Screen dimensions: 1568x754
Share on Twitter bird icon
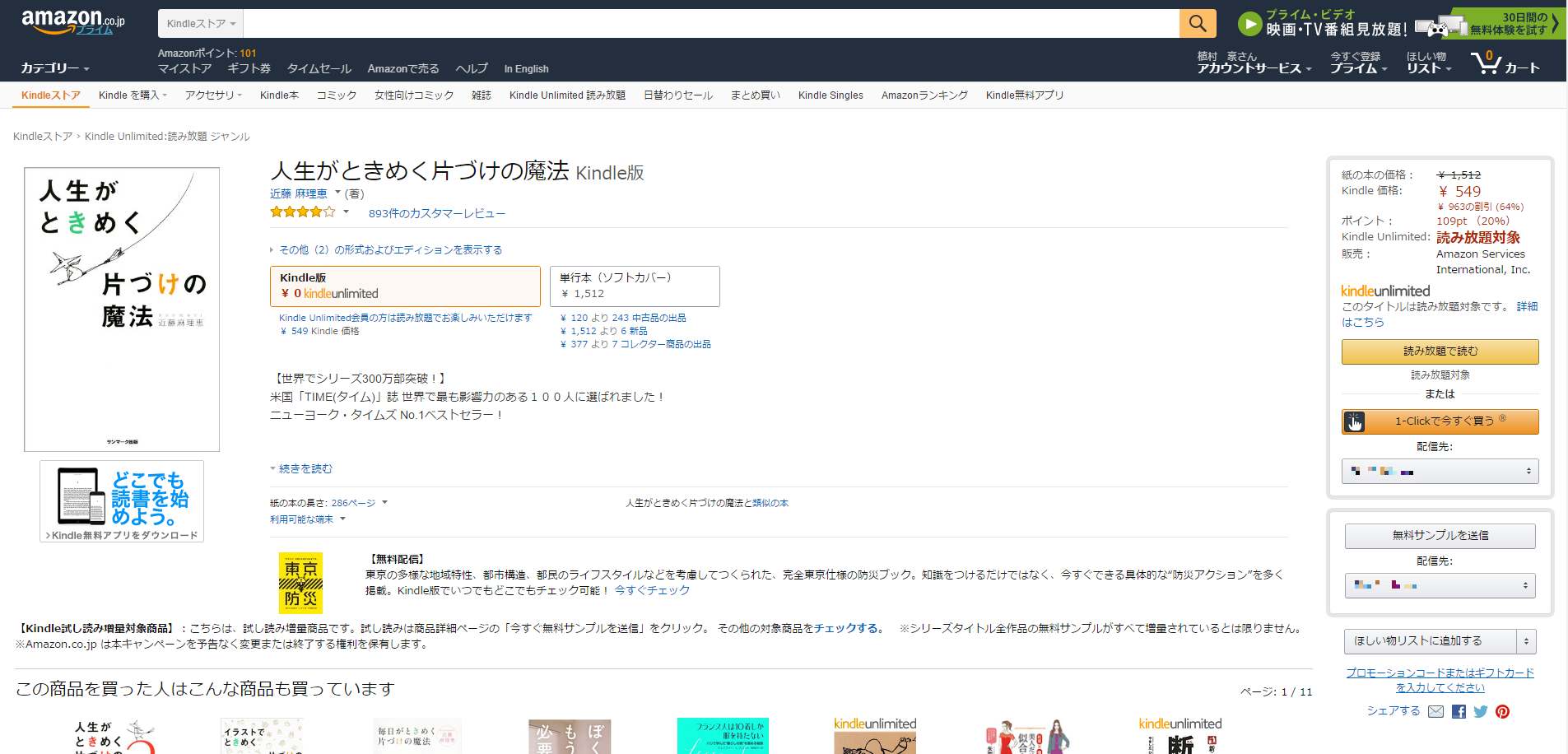[x=1481, y=712]
